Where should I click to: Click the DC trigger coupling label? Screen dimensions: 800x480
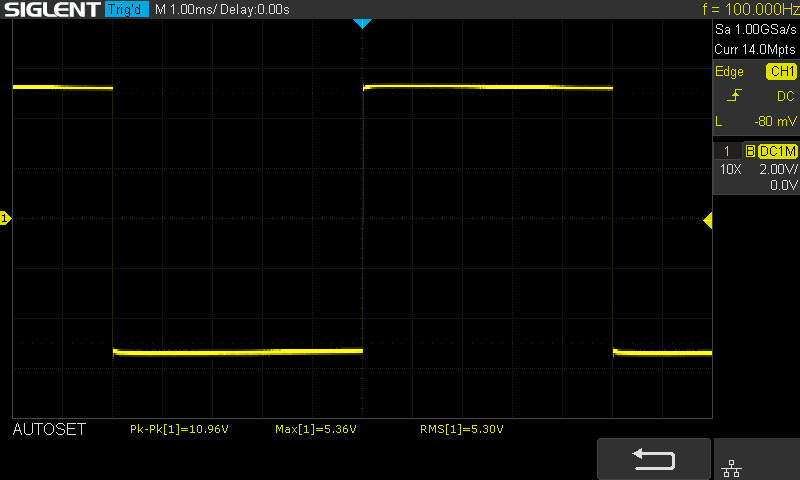pos(786,96)
